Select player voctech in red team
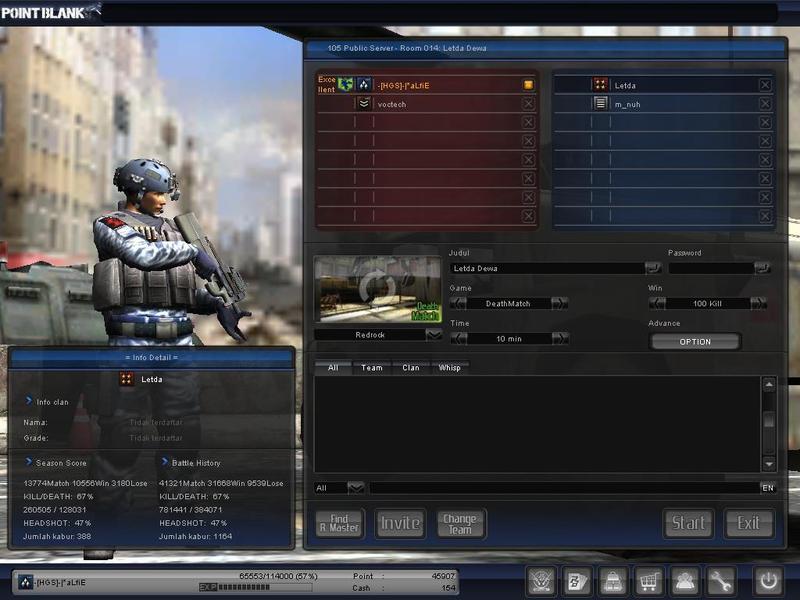Viewport: 800px width, 600px height. click(x=426, y=104)
